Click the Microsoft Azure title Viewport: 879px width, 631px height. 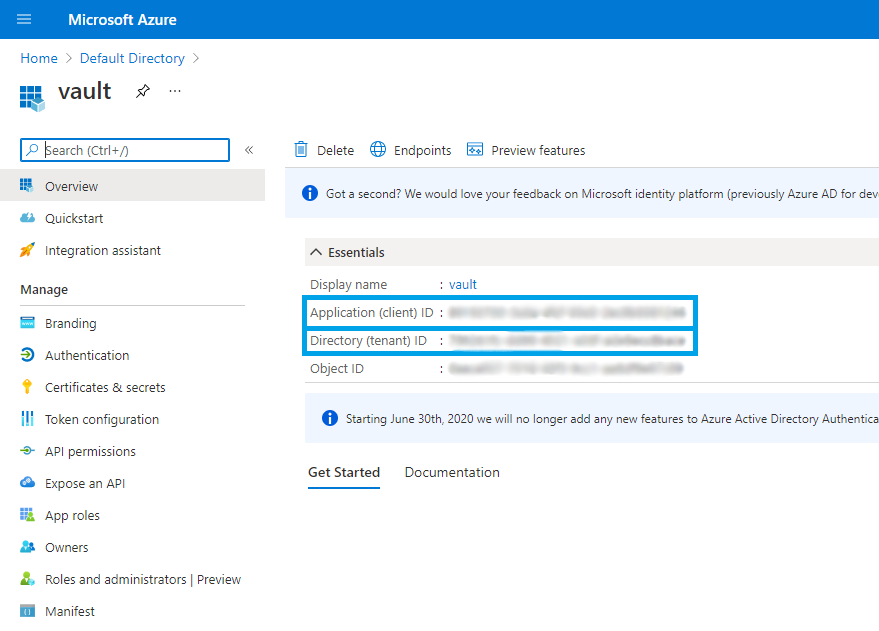pyautogui.click(x=122, y=20)
